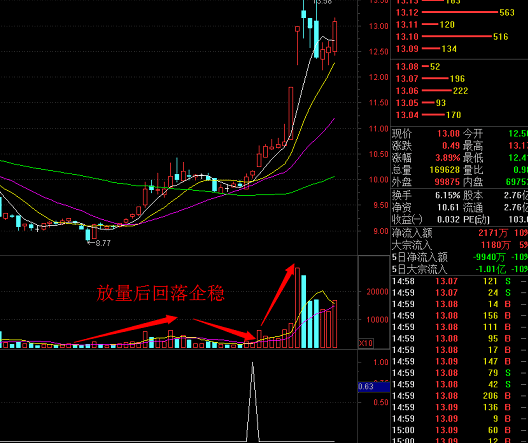The height and width of the screenshot is (443, 528).
Task: Click the 0.50 indicator axis label
Action: tap(381, 402)
